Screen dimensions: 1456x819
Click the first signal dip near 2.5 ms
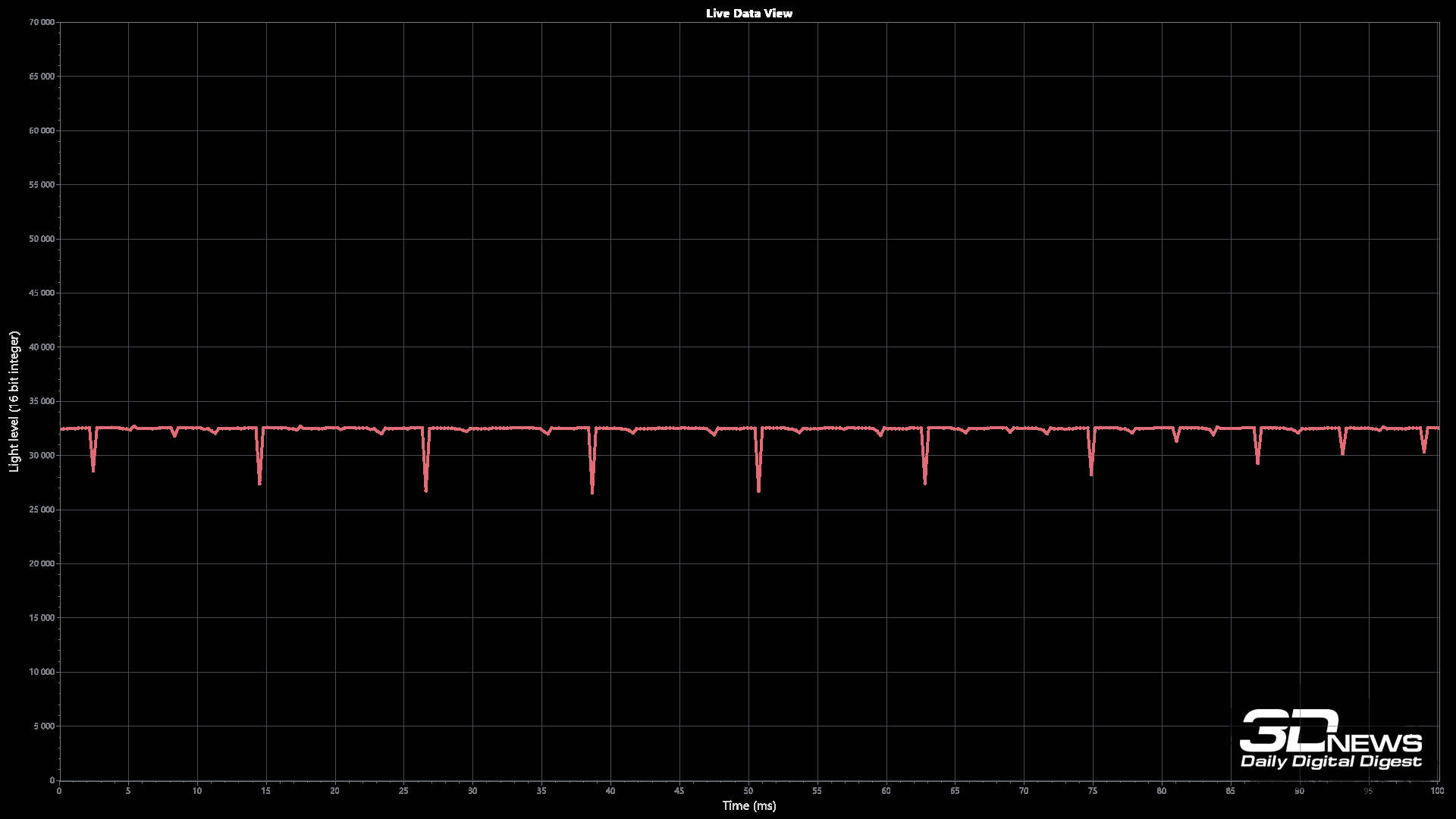[x=93, y=460]
